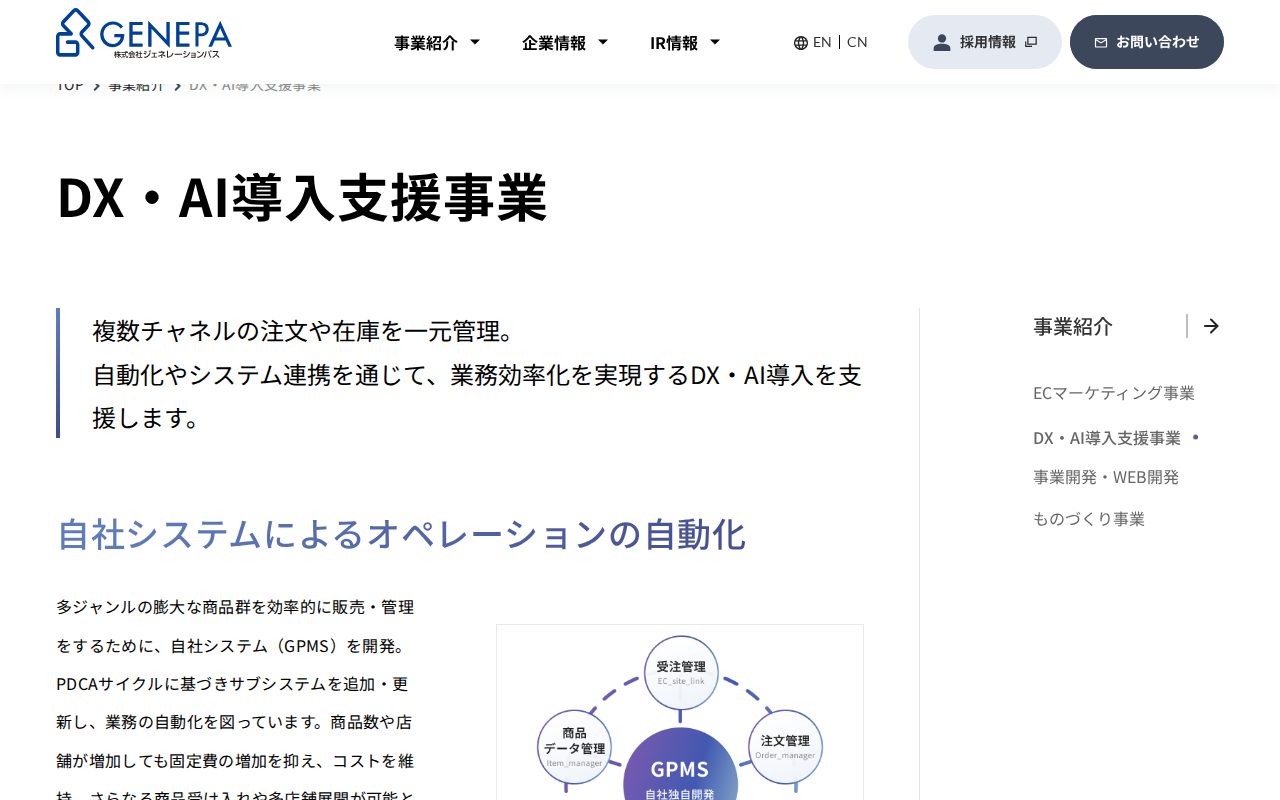The image size is (1280, 800).
Task: Click the heading 自社システムによるオペレーションの自動化
Action: pos(401,534)
